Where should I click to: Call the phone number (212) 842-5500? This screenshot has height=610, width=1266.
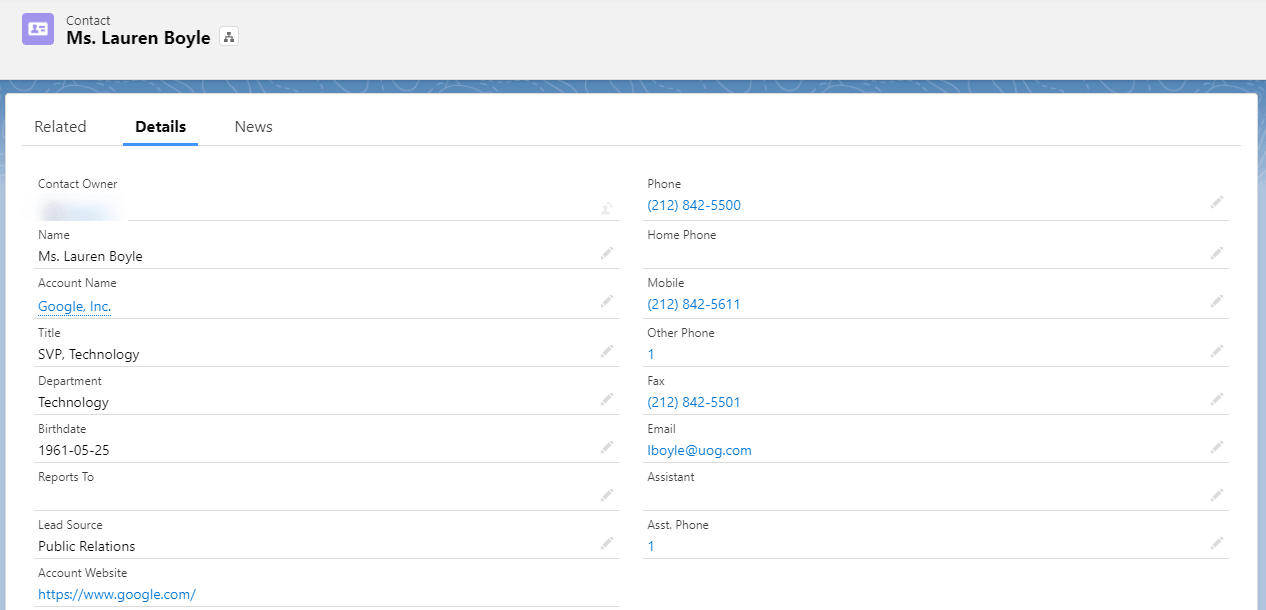[x=694, y=205]
